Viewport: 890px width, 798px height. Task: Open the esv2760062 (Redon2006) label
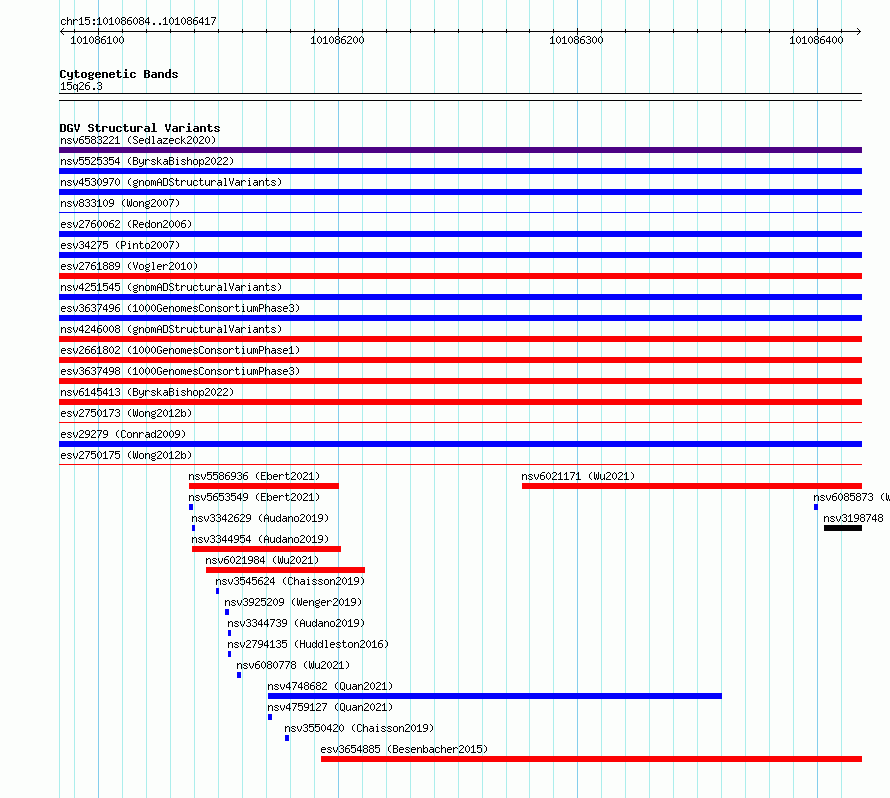(x=126, y=224)
